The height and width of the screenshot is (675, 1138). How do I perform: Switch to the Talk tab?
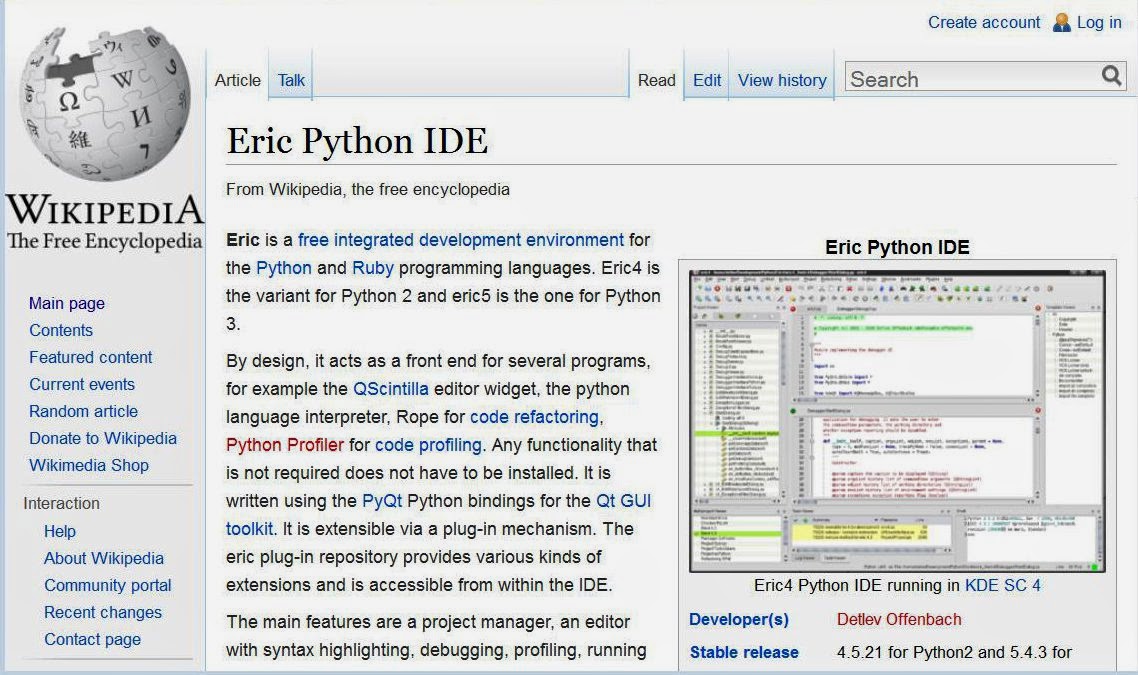(x=291, y=80)
